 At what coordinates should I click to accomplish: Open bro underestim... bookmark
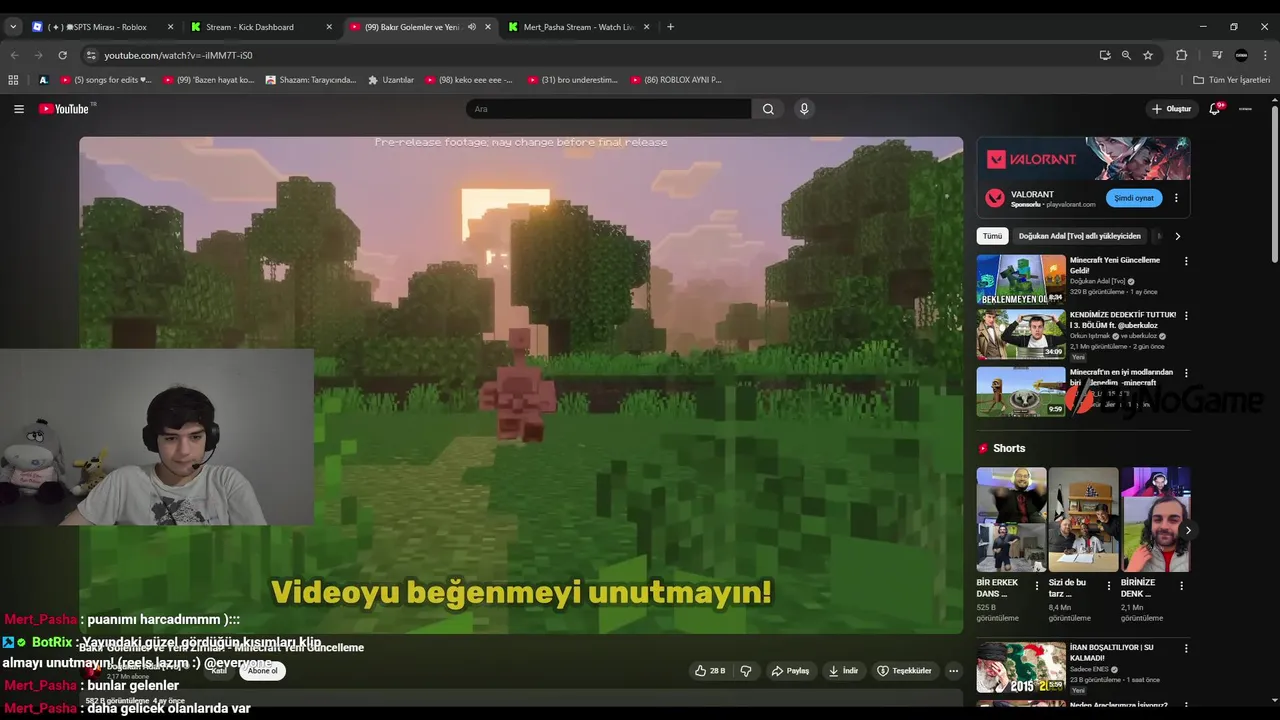[573, 80]
